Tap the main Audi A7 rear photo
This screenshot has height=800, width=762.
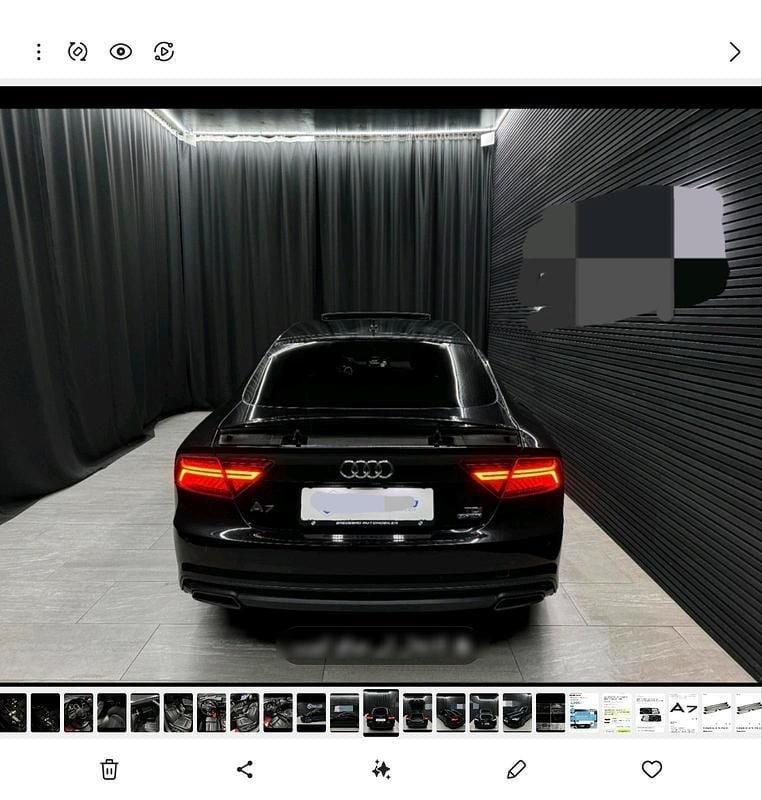pyautogui.click(x=380, y=395)
